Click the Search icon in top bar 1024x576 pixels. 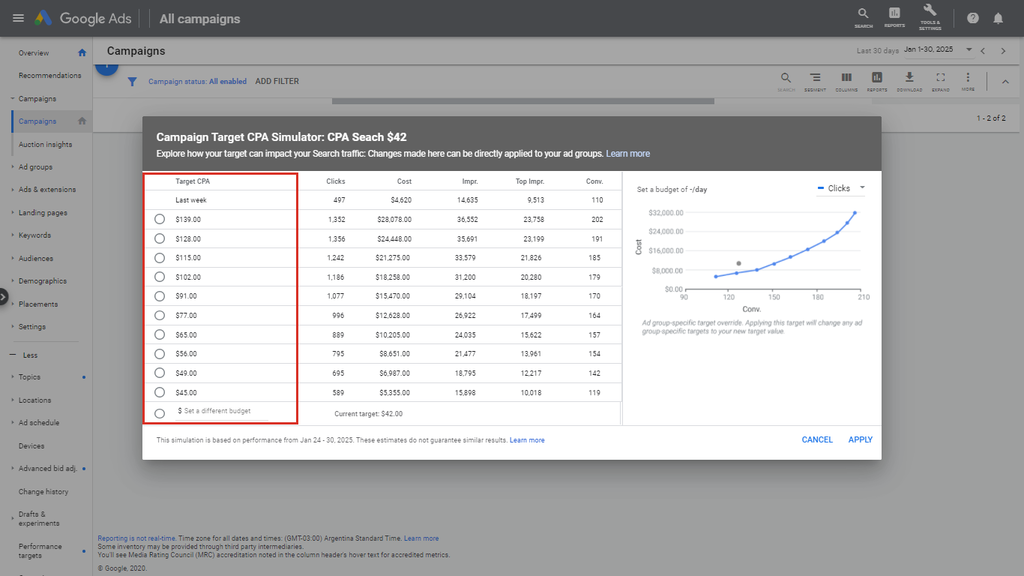pos(863,16)
